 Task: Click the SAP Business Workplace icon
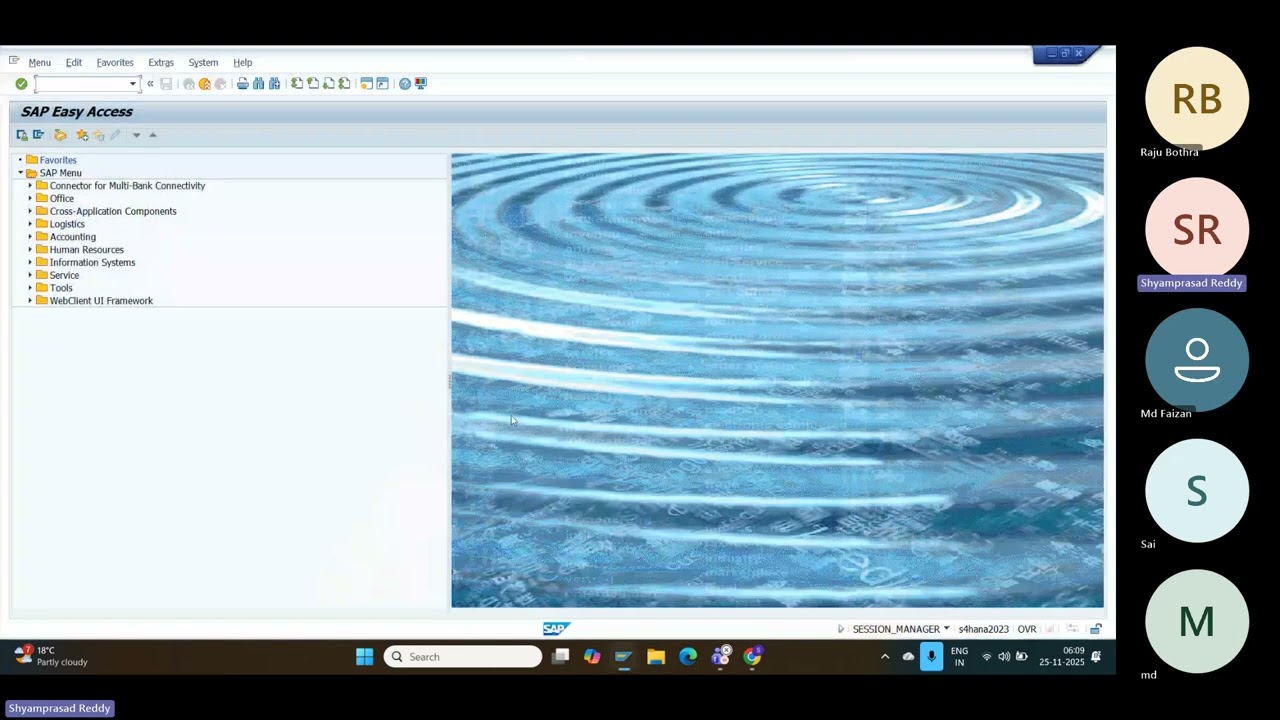pos(60,135)
